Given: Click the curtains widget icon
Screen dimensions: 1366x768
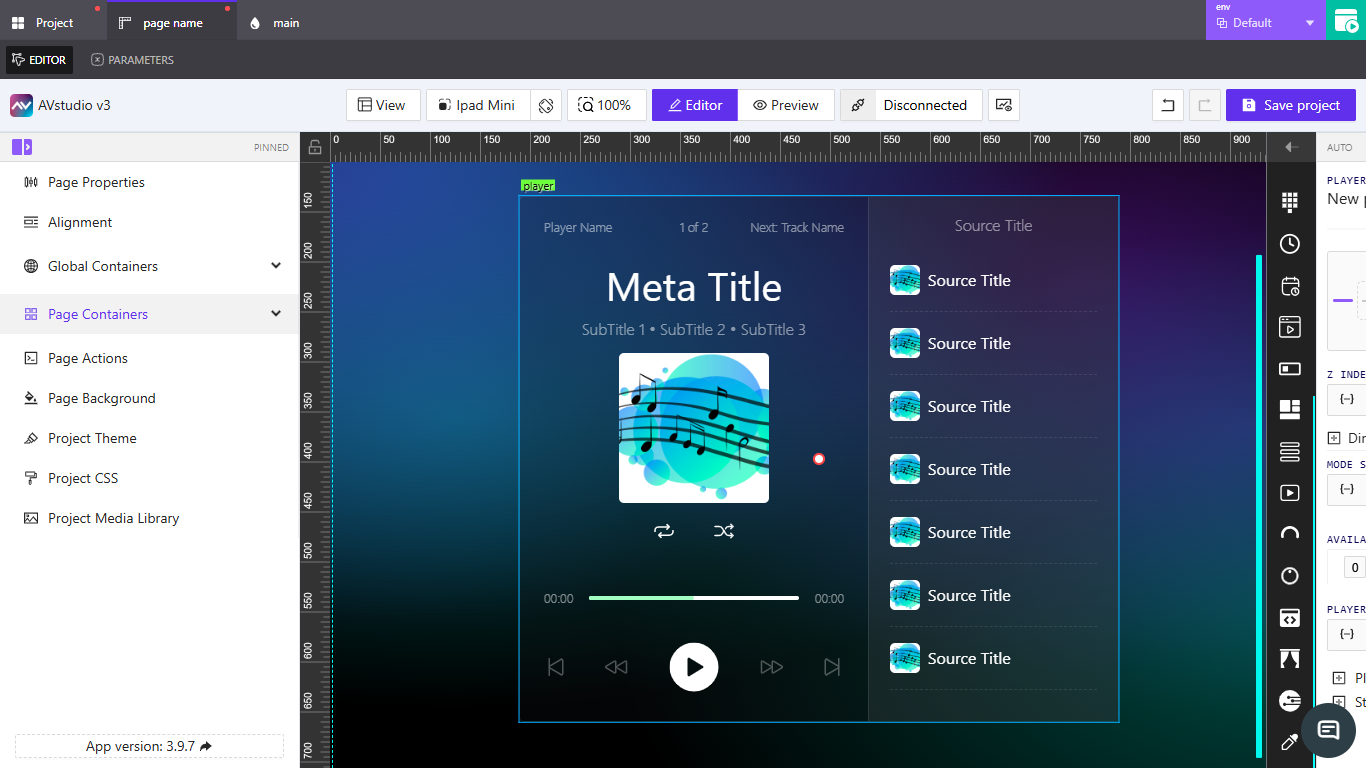Looking at the screenshot, I should [x=1290, y=659].
